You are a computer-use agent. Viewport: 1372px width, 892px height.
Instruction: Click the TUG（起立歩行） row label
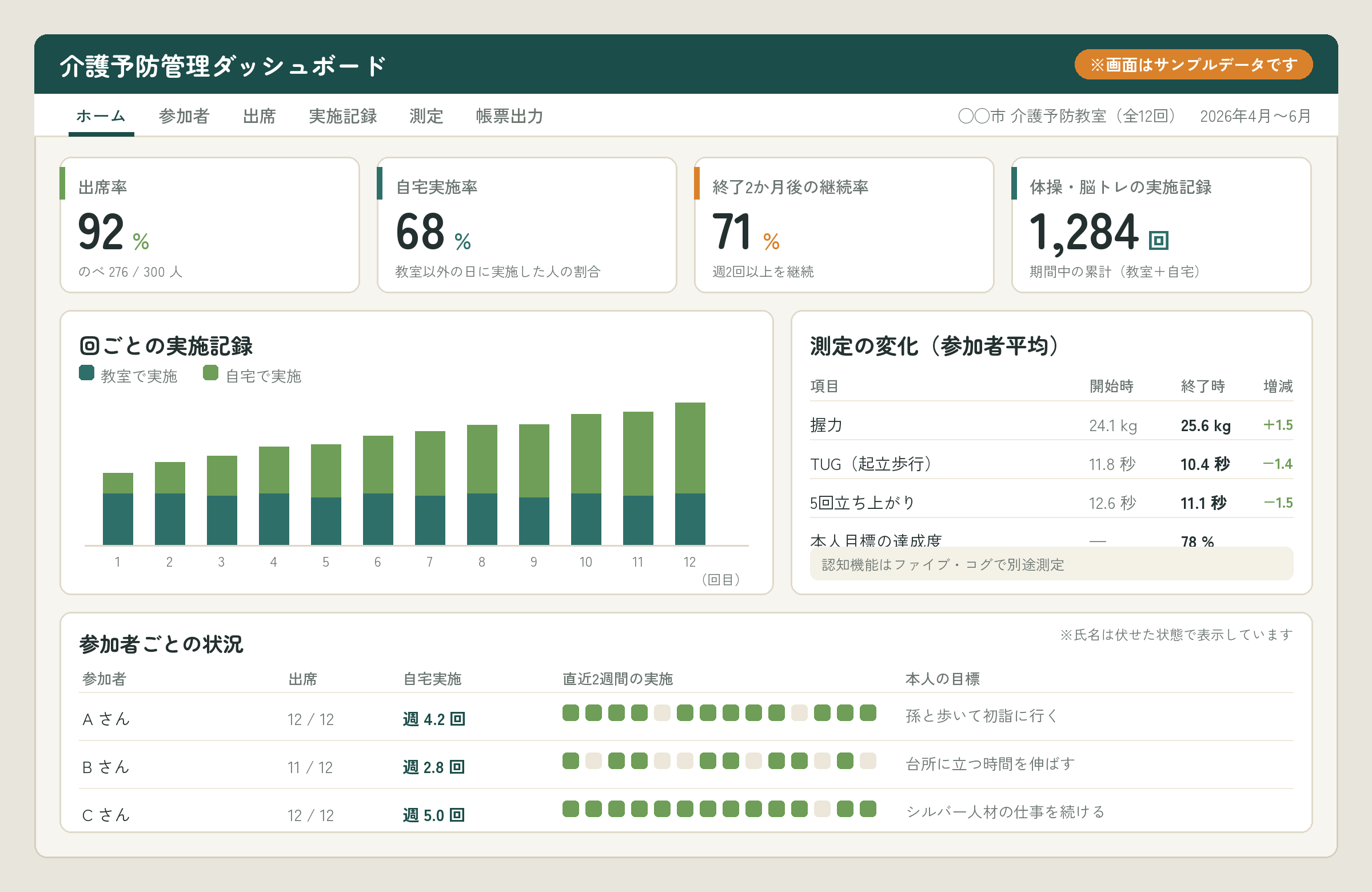tap(871, 464)
